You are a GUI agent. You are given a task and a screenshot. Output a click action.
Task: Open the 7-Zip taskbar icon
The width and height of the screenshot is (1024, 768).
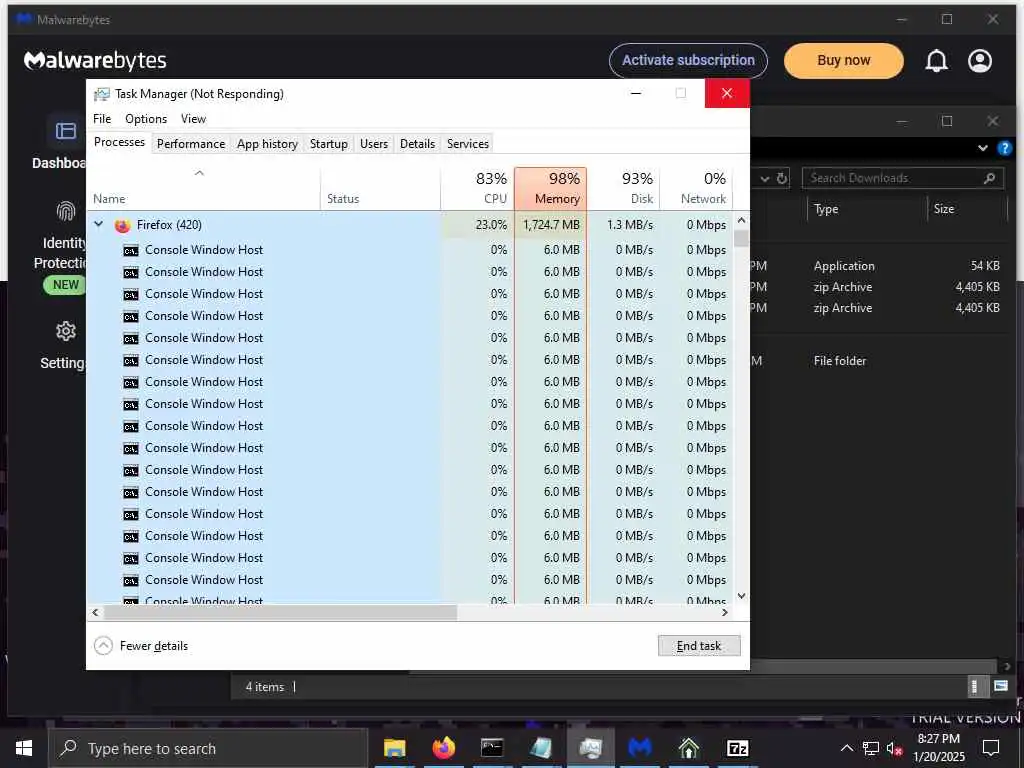click(737, 748)
